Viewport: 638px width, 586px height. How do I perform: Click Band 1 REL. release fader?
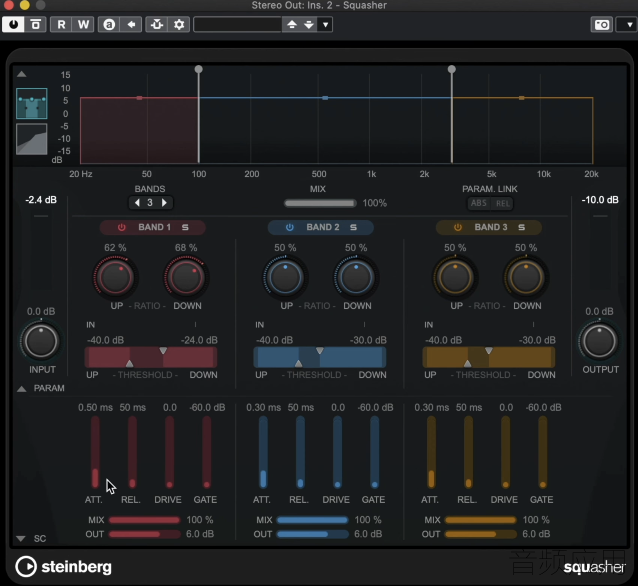coord(132,453)
